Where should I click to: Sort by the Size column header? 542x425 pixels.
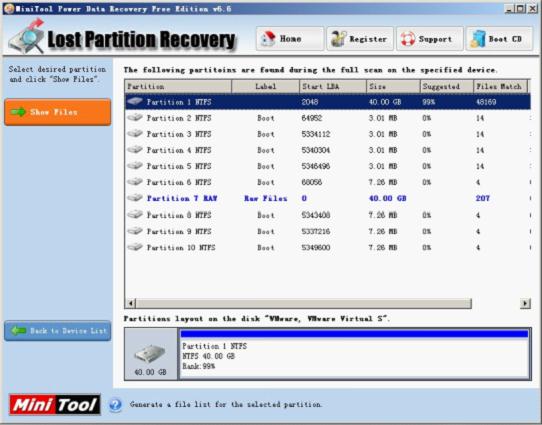point(393,86)
